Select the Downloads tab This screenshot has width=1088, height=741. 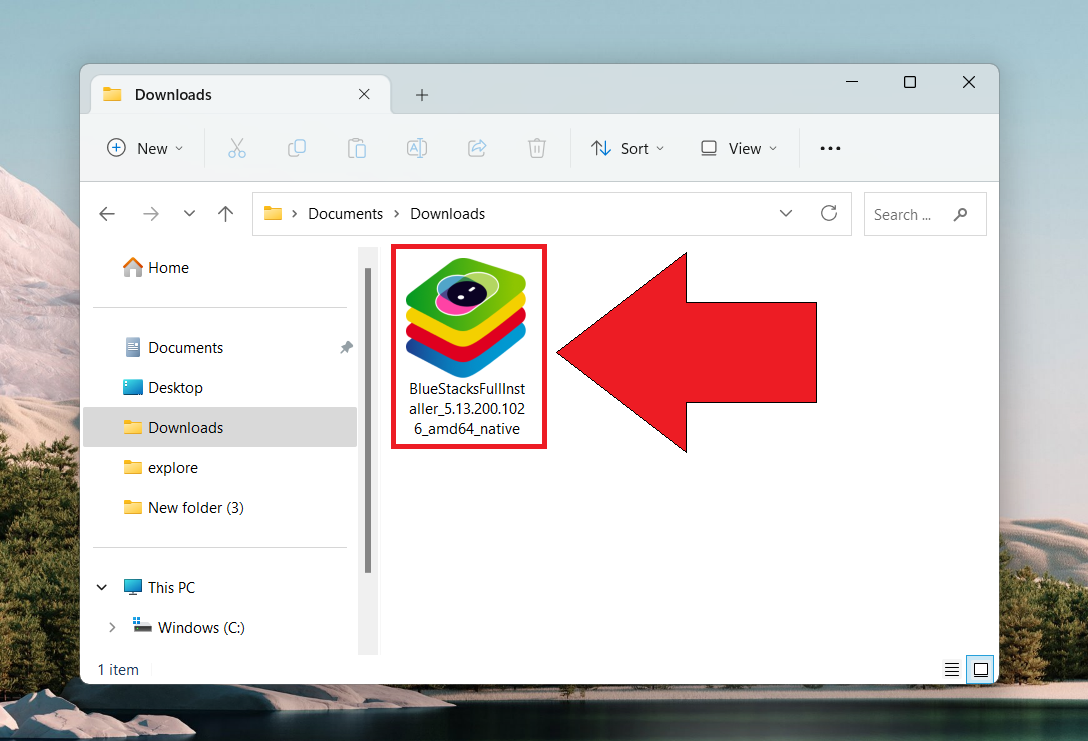[172, 94]
